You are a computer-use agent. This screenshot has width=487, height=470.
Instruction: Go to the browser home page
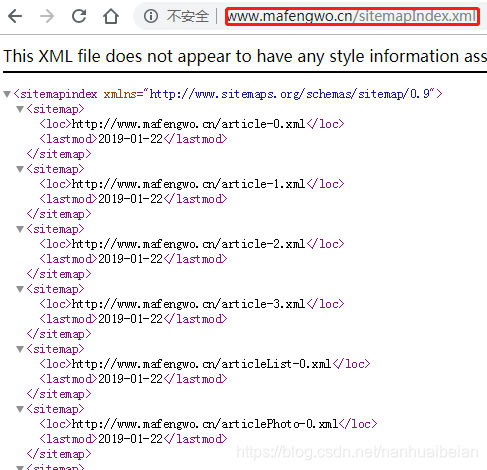(111, 16)
